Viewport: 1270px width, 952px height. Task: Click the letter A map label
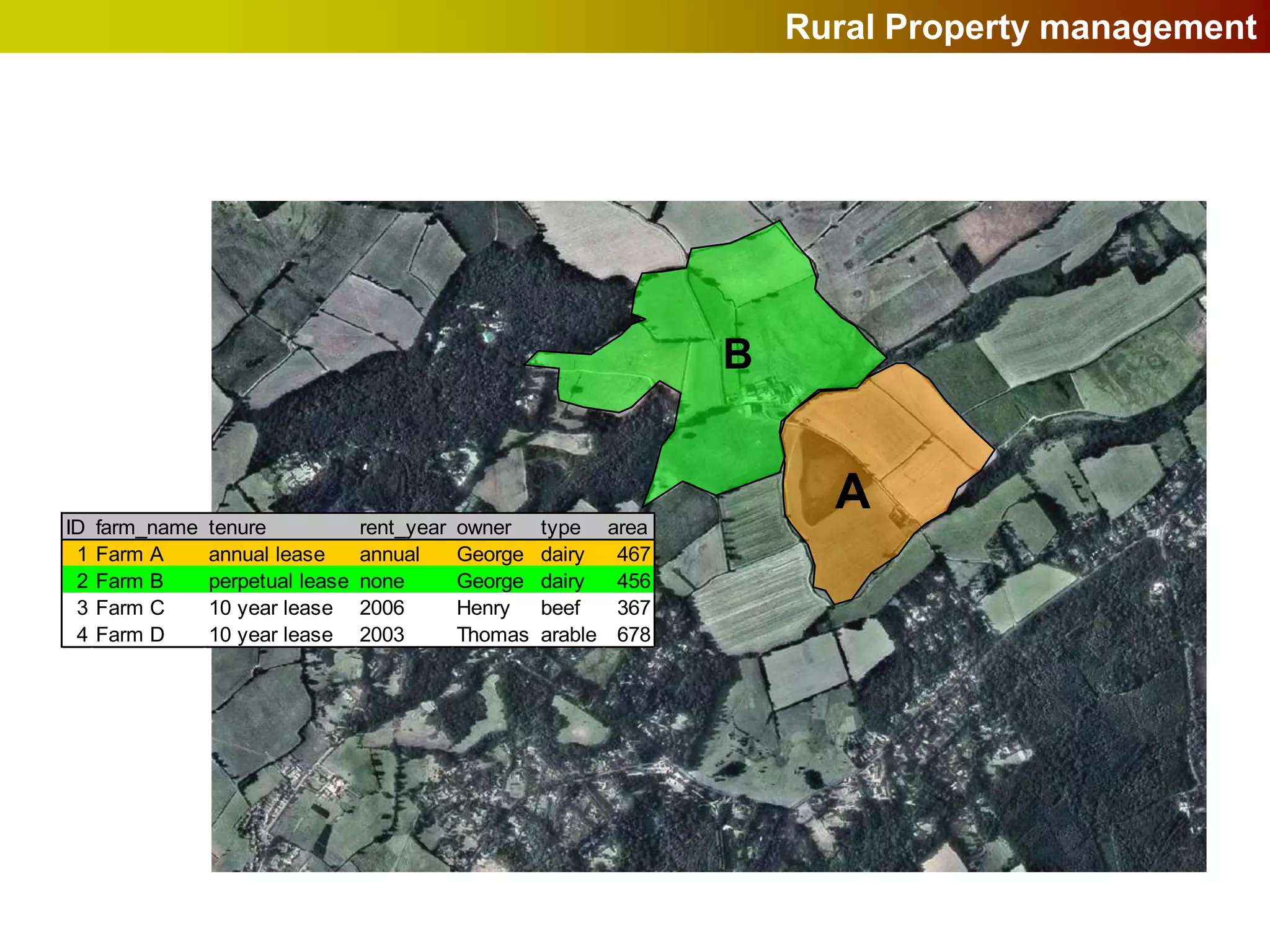click(853, 492)
